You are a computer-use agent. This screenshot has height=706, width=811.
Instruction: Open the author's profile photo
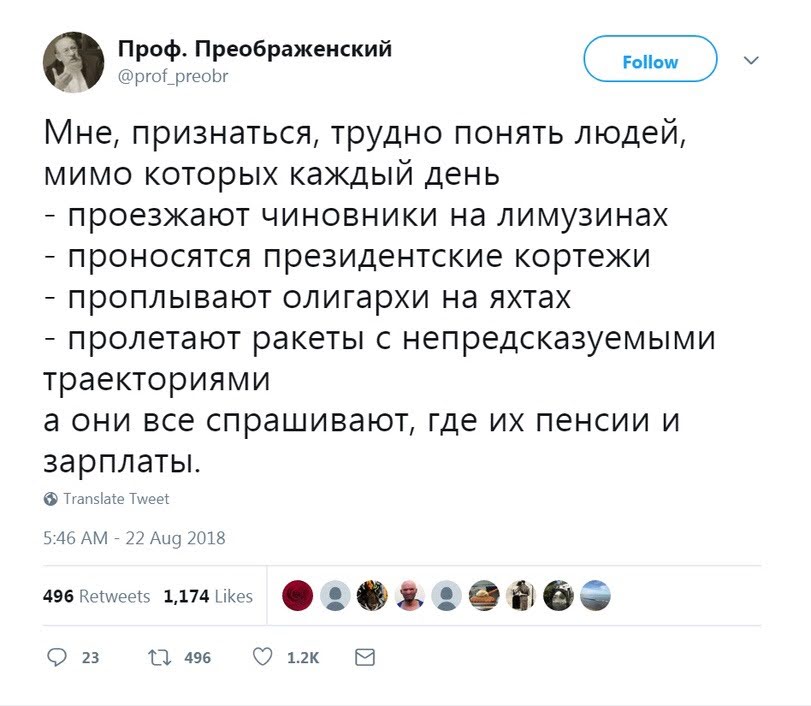point(73,61)
